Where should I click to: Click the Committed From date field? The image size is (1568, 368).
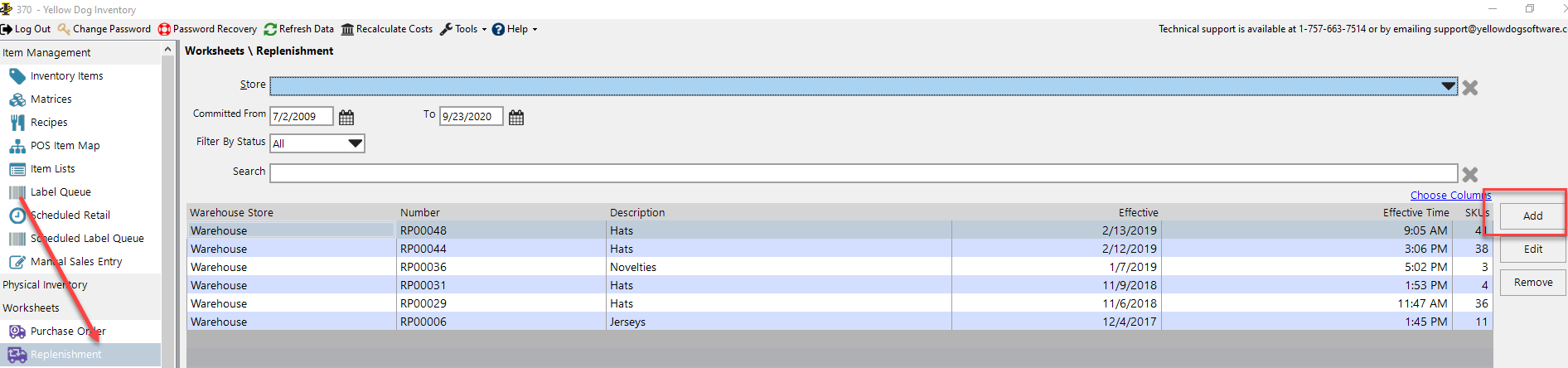click(302, 116)
